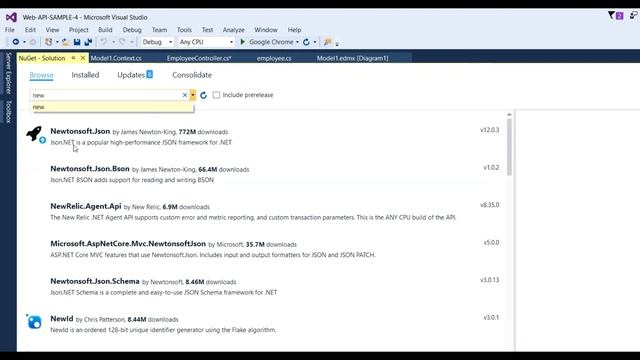The image size is (640, 360).
Task: Select the Newtonsoft.Json package
Action: click(x=262, y=136)
